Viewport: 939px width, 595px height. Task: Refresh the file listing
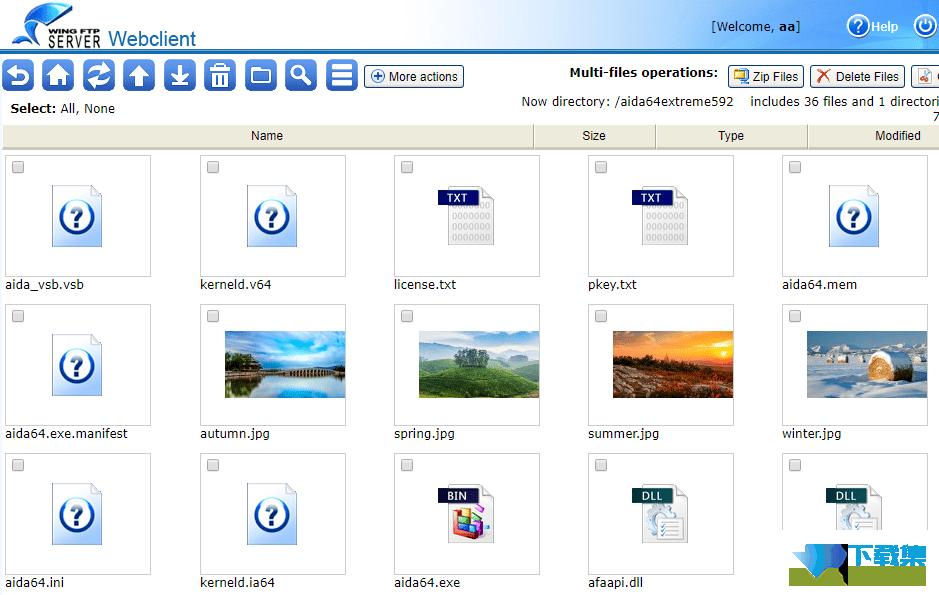coord(99,75)
